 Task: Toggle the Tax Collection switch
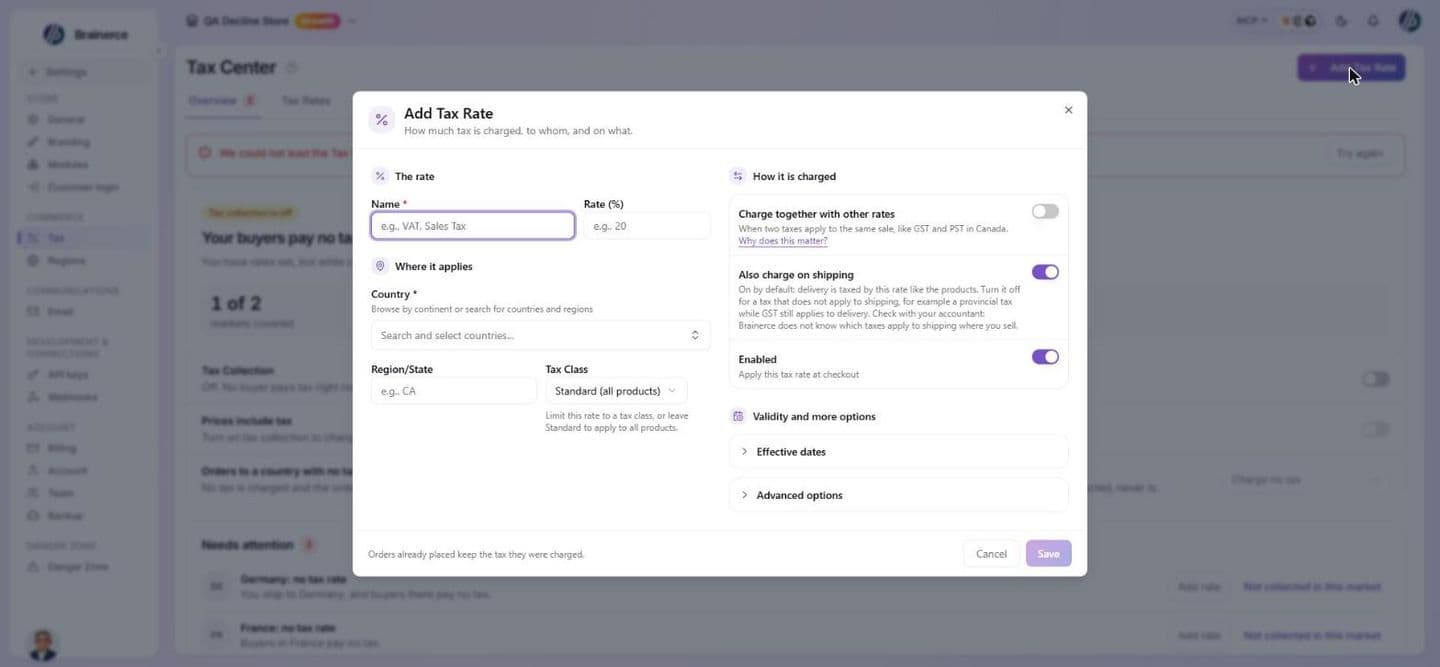[x=1376, y=379]
